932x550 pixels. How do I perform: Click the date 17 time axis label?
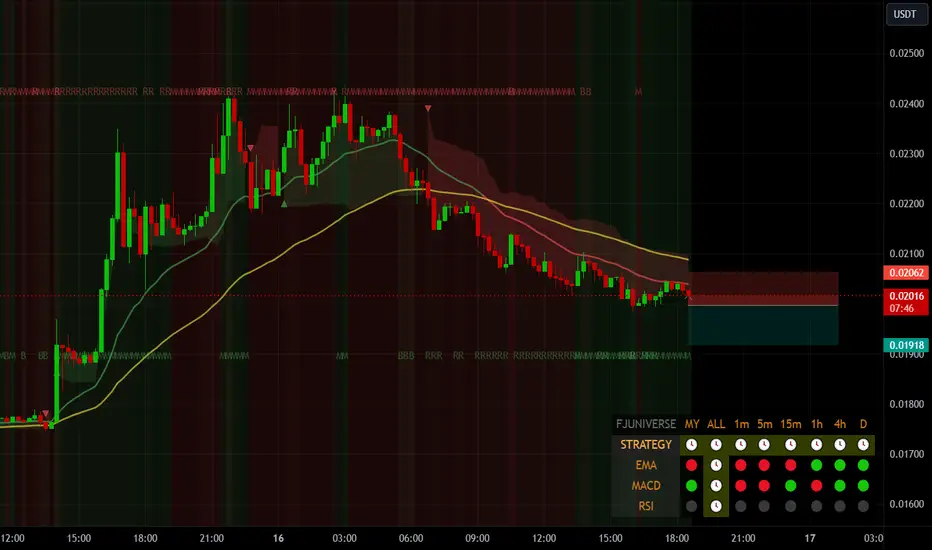[810, 539]
